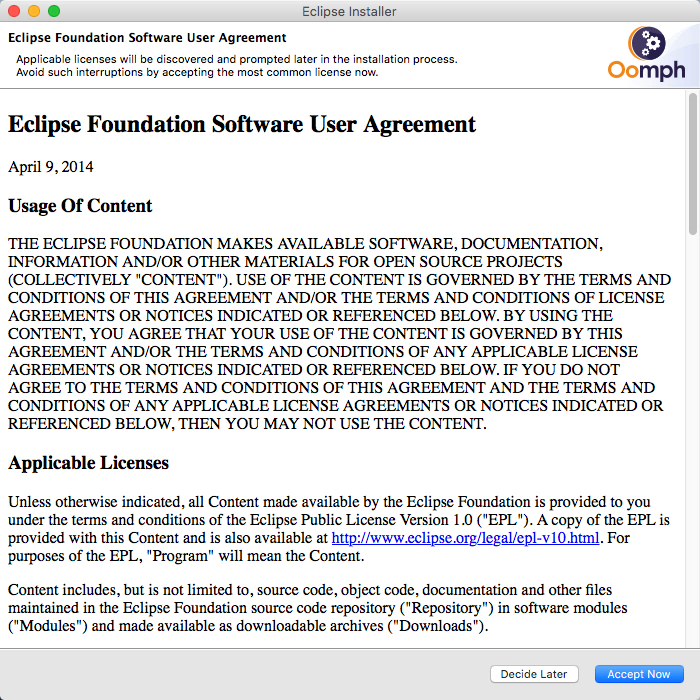
Task: Click the bold header title at top
Action: [x=147, y=38]
